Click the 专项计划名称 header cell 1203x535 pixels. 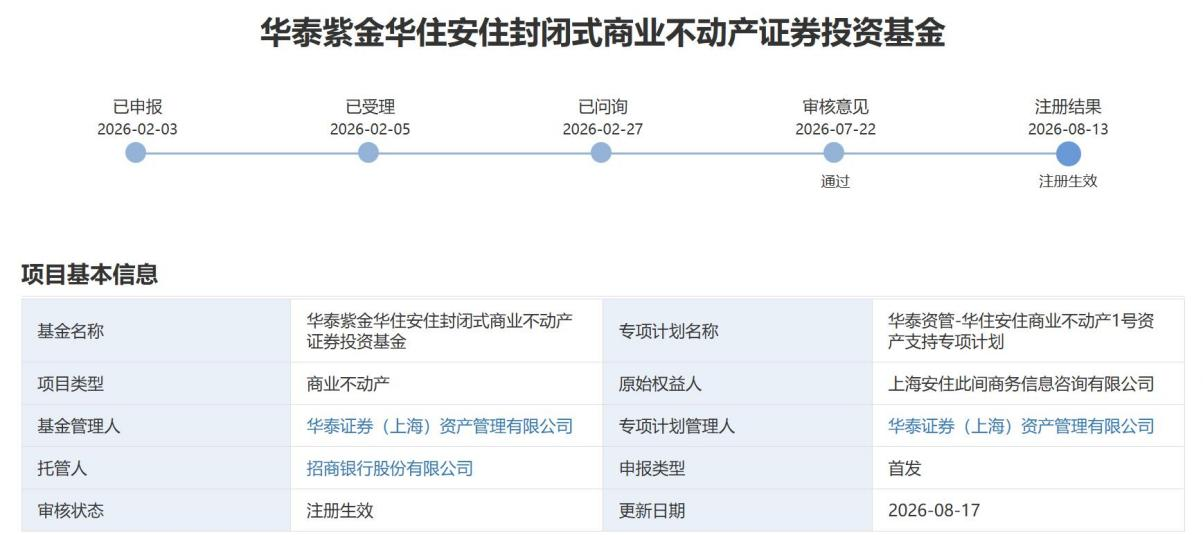point(737,331)
